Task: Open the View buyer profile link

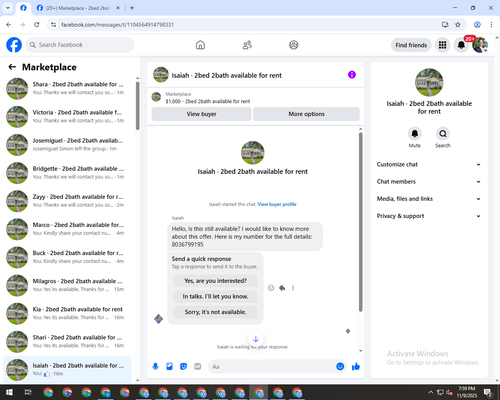Action: [277, 204]
